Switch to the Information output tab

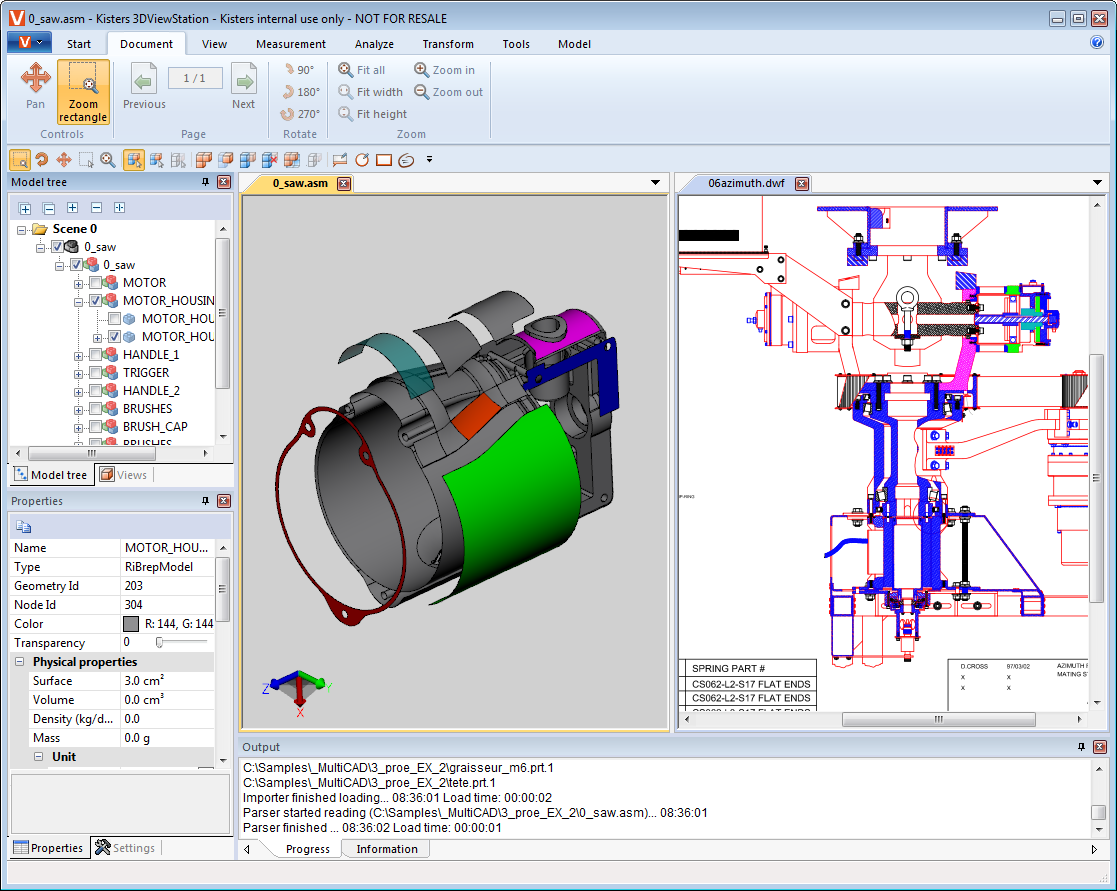tap(386, 849)
